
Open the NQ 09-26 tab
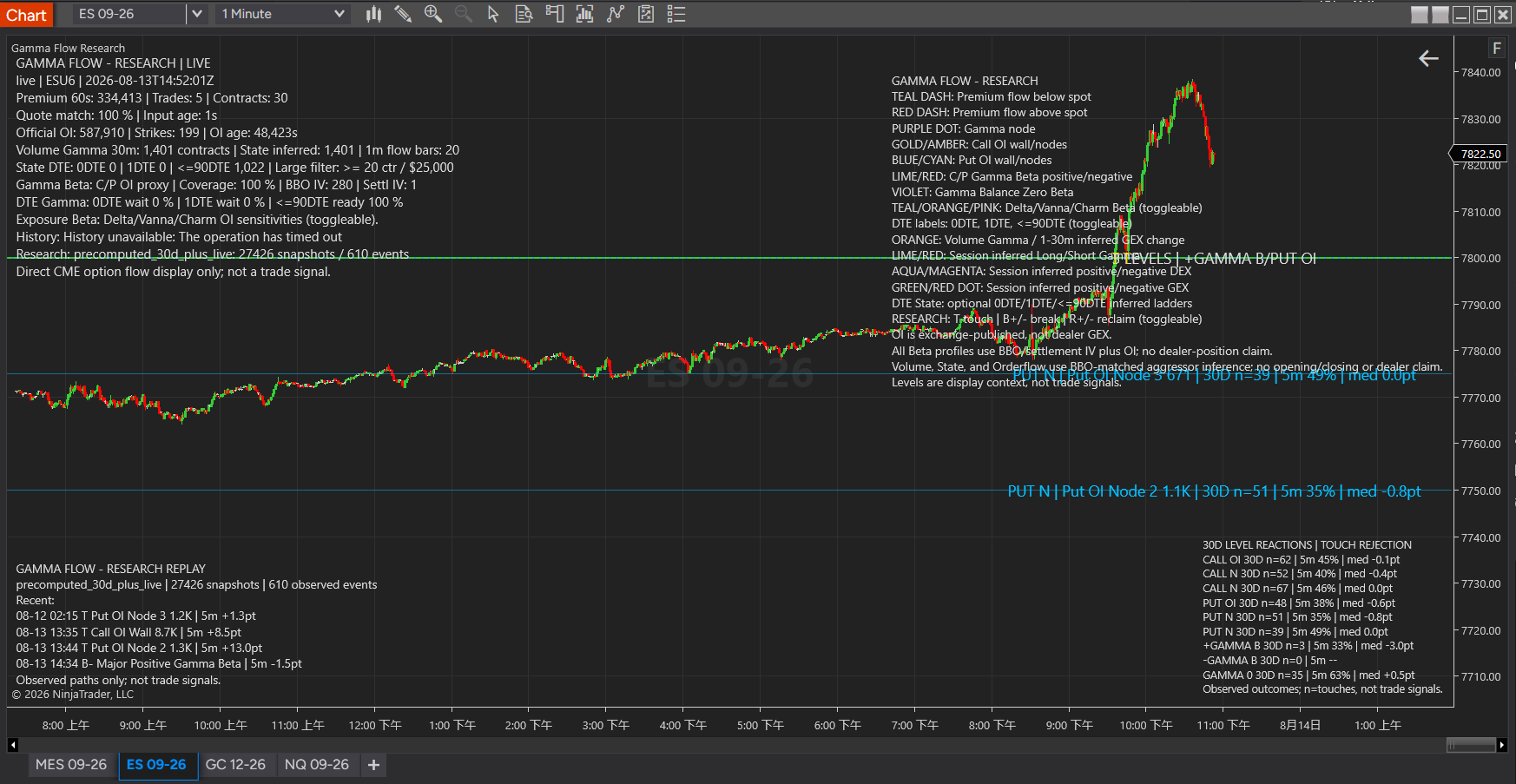tap(317, 765)
